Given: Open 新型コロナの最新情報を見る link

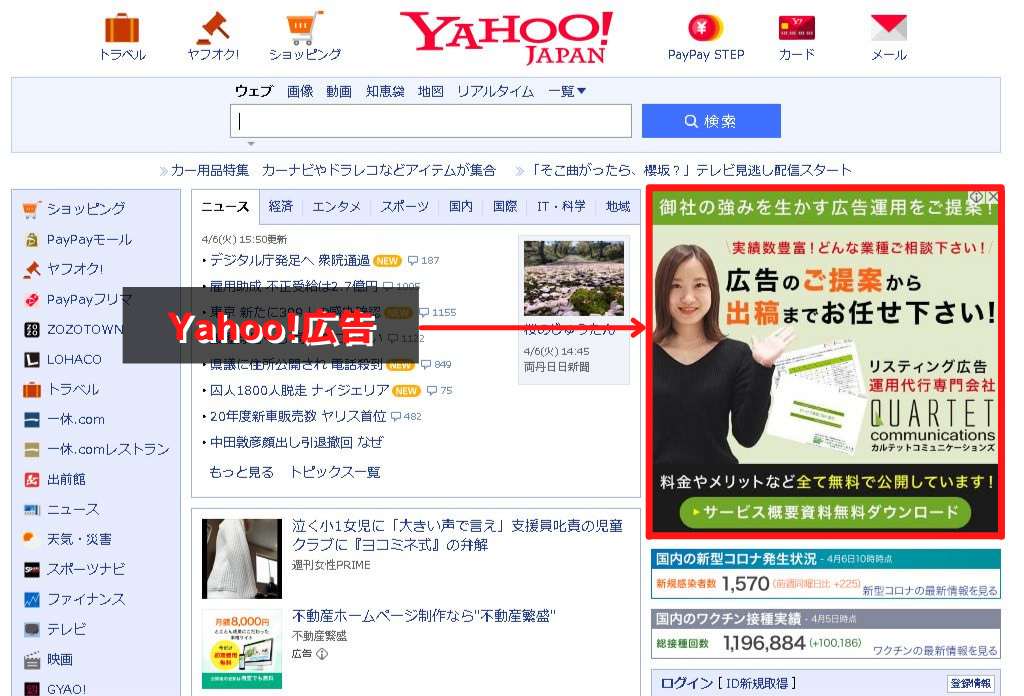Looking at the screenshot, I should (930, 591).
